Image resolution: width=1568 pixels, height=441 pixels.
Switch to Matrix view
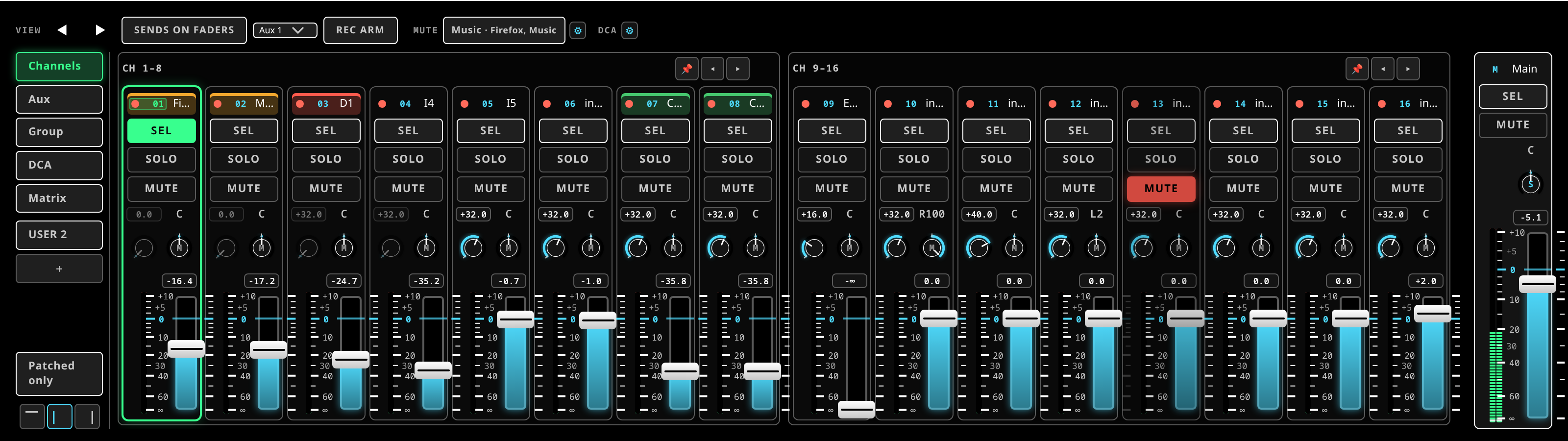point(59,198)
